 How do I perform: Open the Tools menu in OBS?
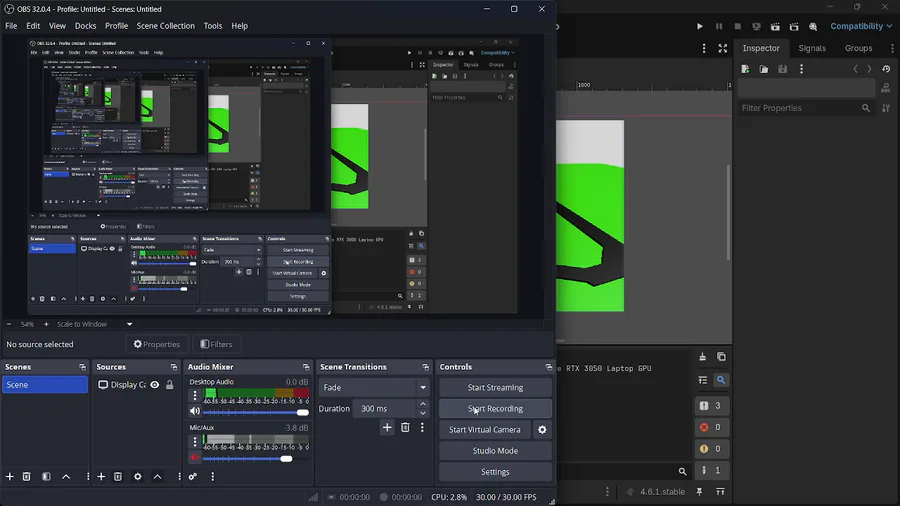tap(212, 26)
